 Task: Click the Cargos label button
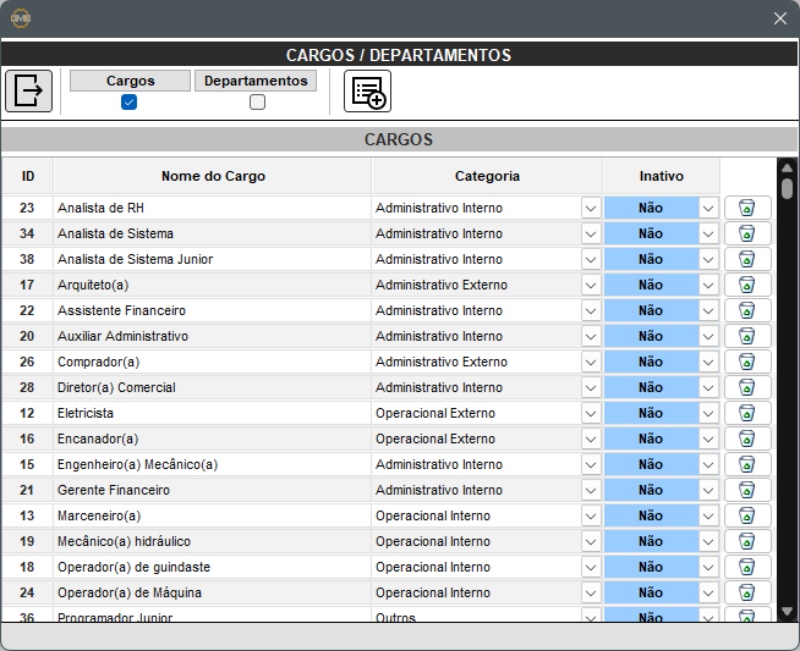(130, 81)
